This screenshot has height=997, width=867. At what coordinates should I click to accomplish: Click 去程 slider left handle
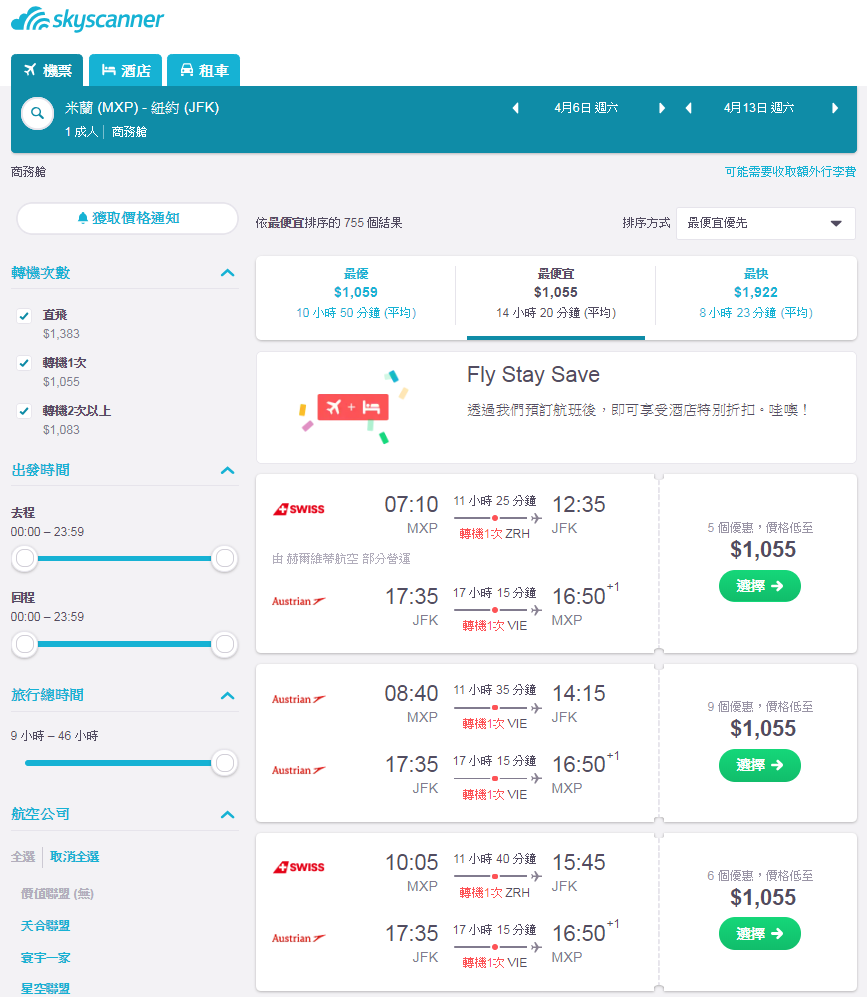click(x=25, y=558)
